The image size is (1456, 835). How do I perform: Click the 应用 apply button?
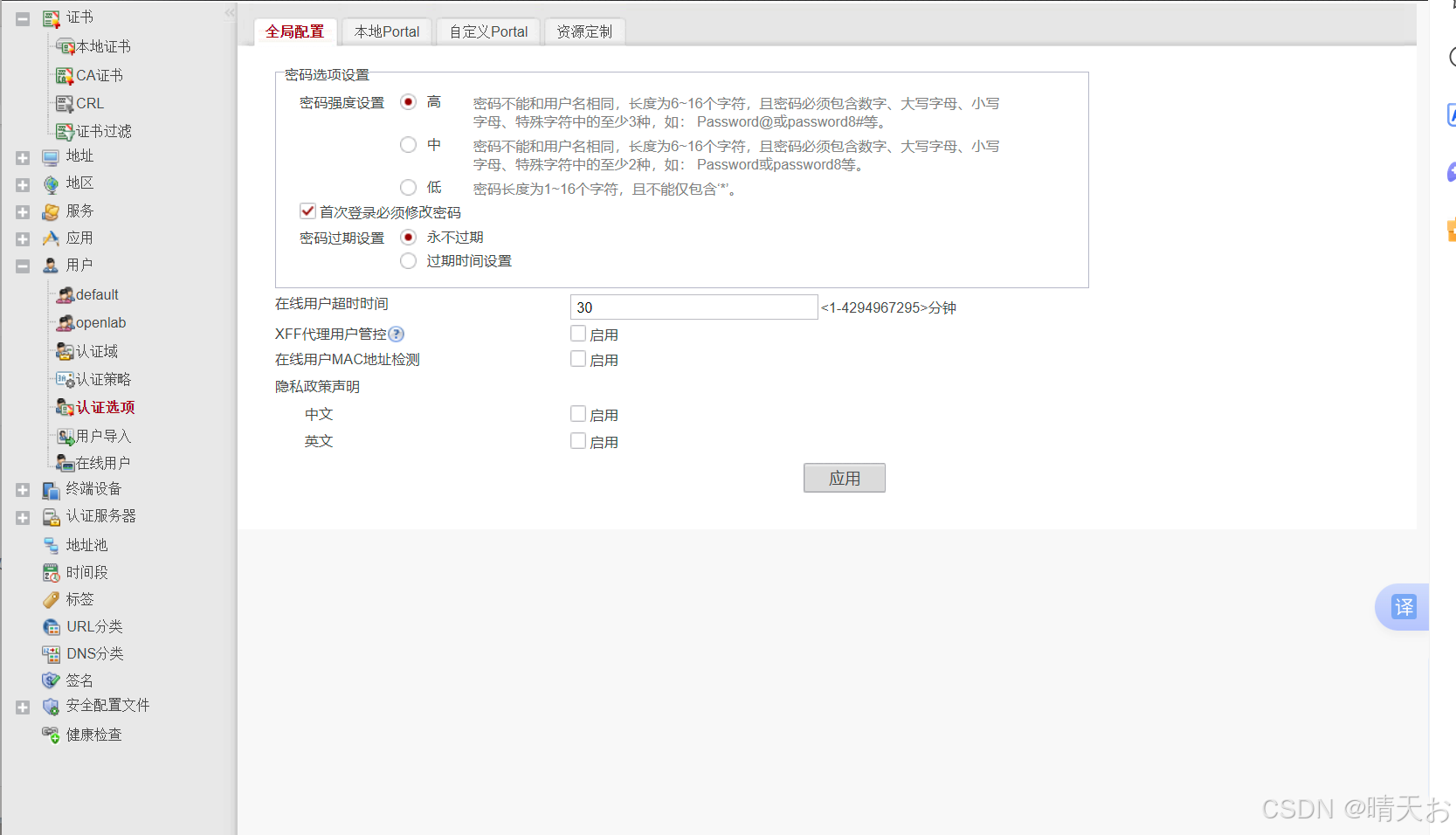(x=845, y=478)
